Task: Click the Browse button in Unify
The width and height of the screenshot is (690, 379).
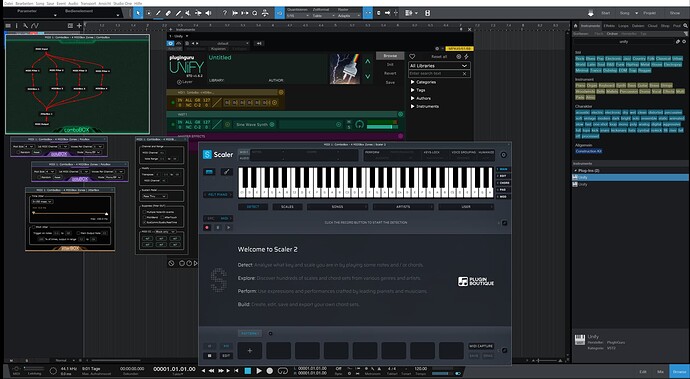Action: pos(390,56)
